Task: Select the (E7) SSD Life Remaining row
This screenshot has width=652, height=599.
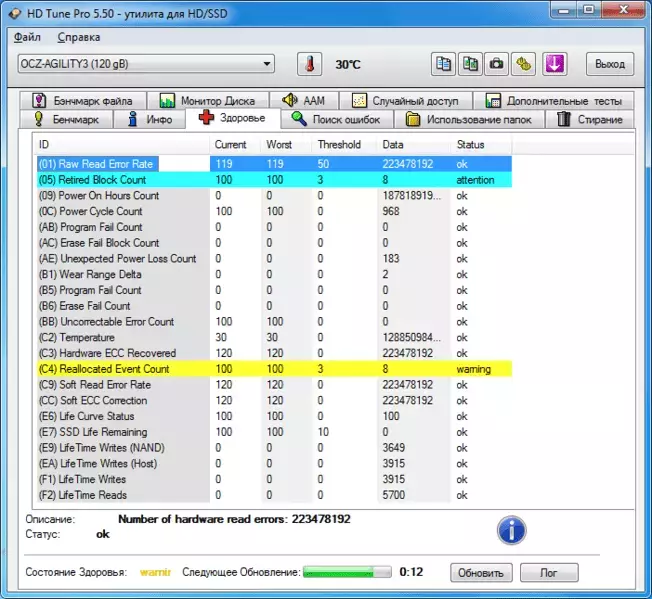Action: (x=274, y=432)
